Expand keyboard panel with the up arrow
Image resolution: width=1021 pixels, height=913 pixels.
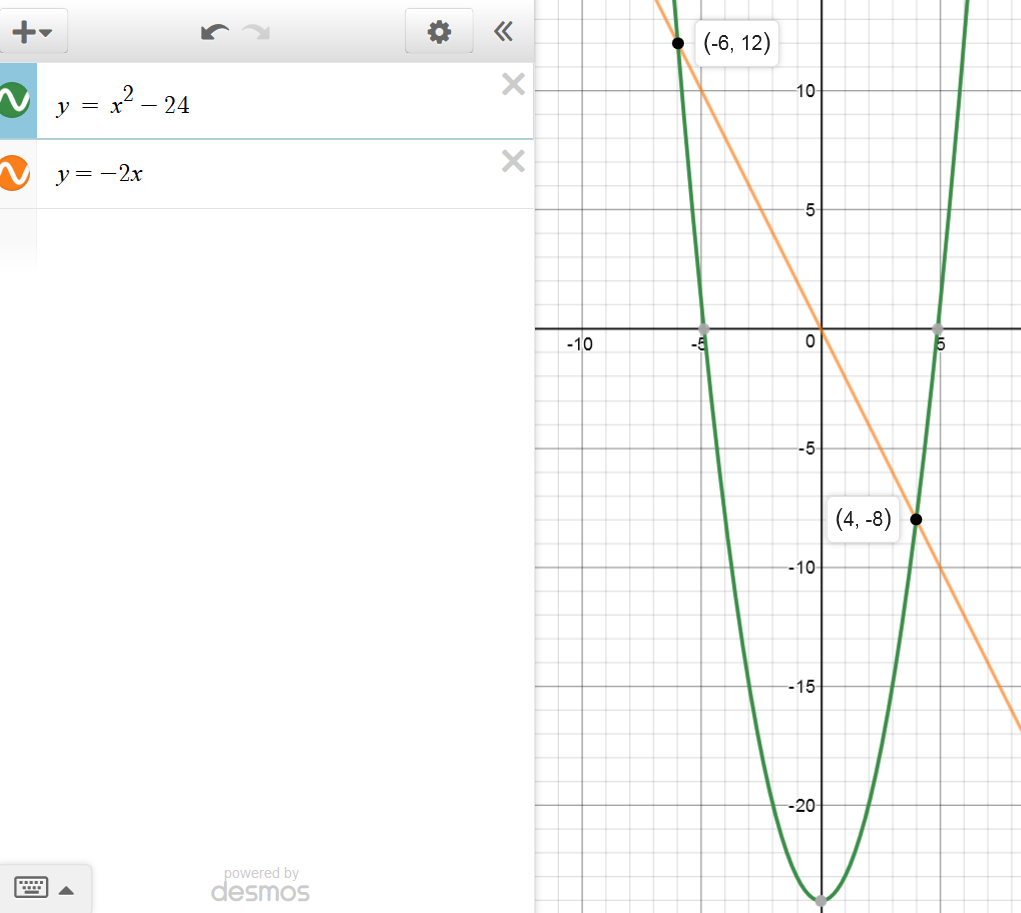(x=67, y=890)
